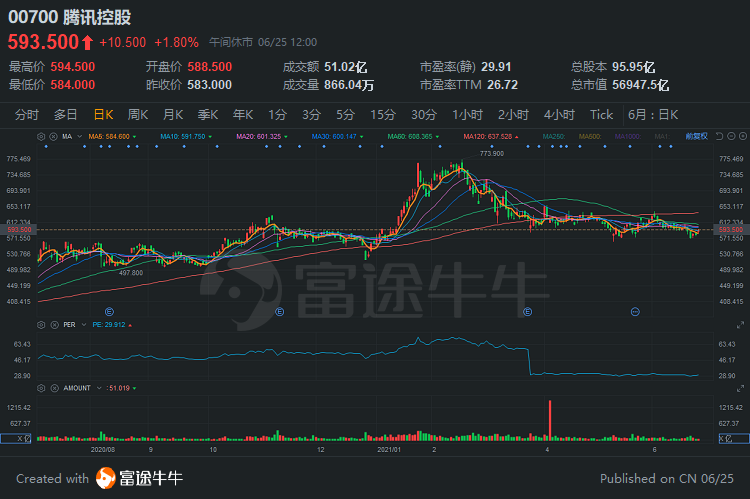This screenshot has width=750, height=499.
Task: Switch to the 30分 interval tab
Action: tap(424, 115)
